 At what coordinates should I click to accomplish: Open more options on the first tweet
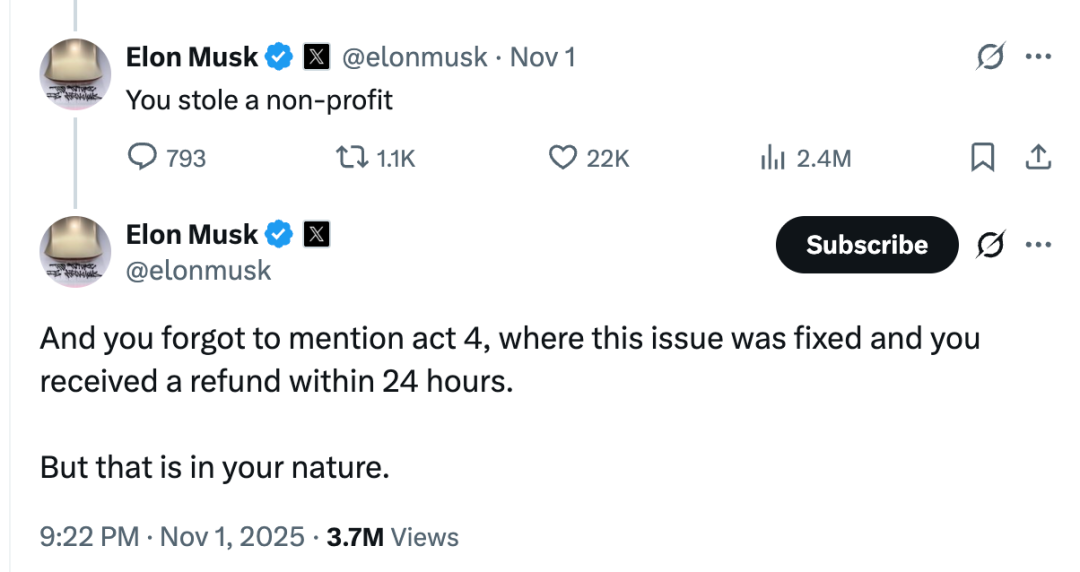[x=1039, y=58]
